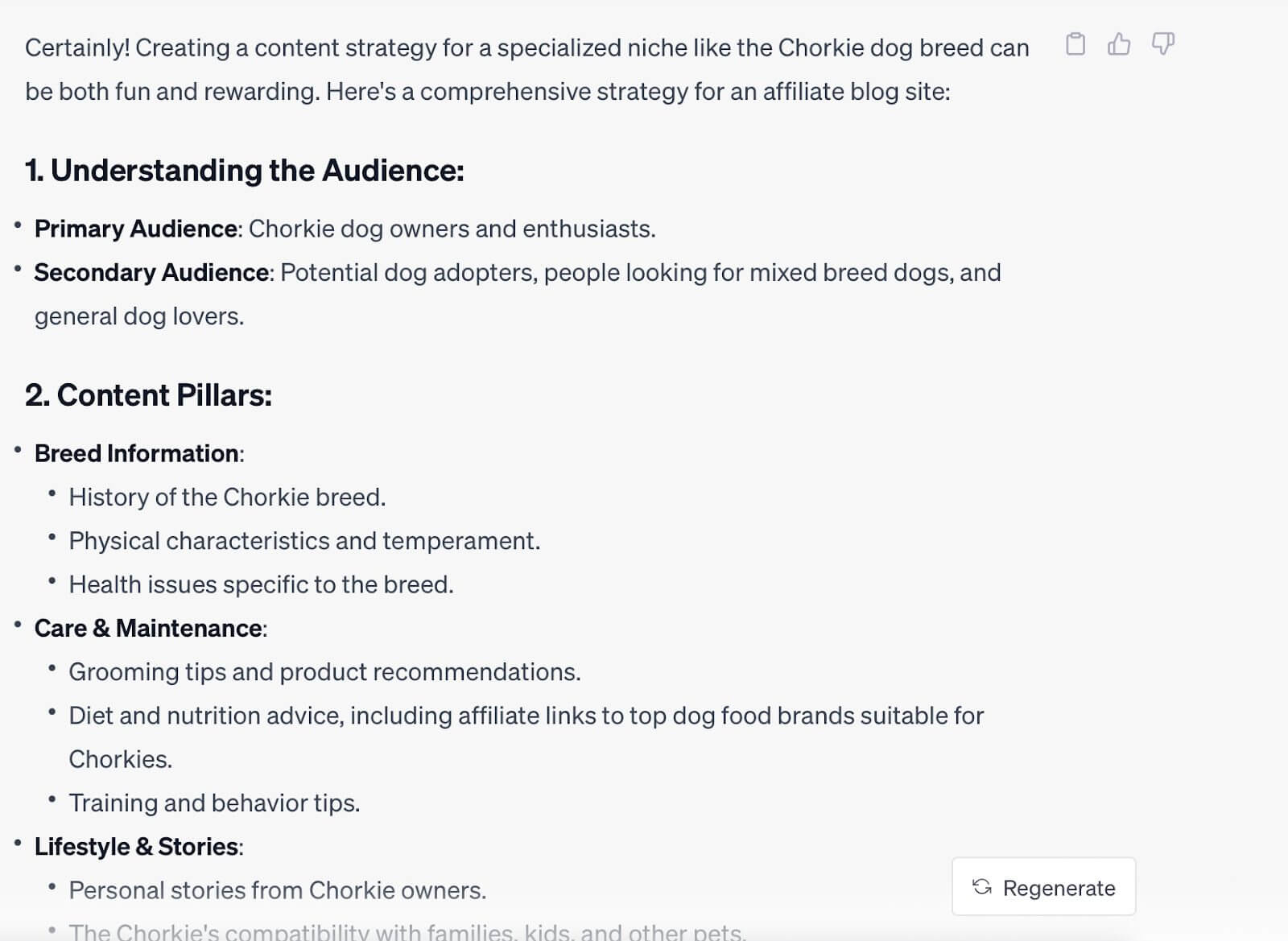
Task: Click "Personal stories from Chorkie owners." line
Action: (x=278, y=890)
